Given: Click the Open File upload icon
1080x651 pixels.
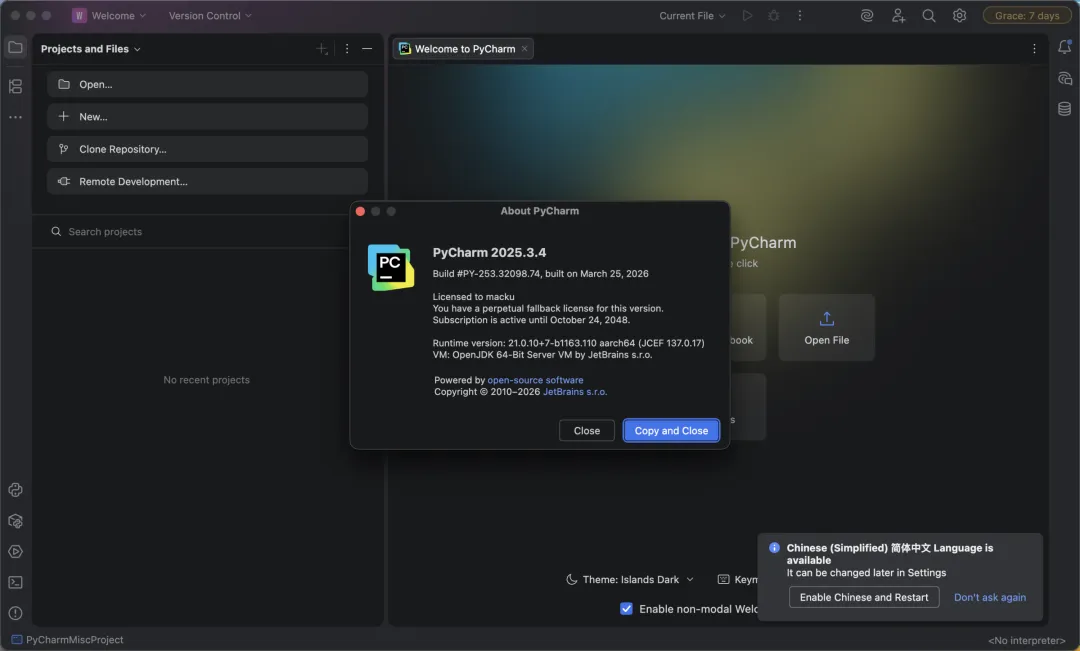Looking at the screenshot, I should coord(827,319).
